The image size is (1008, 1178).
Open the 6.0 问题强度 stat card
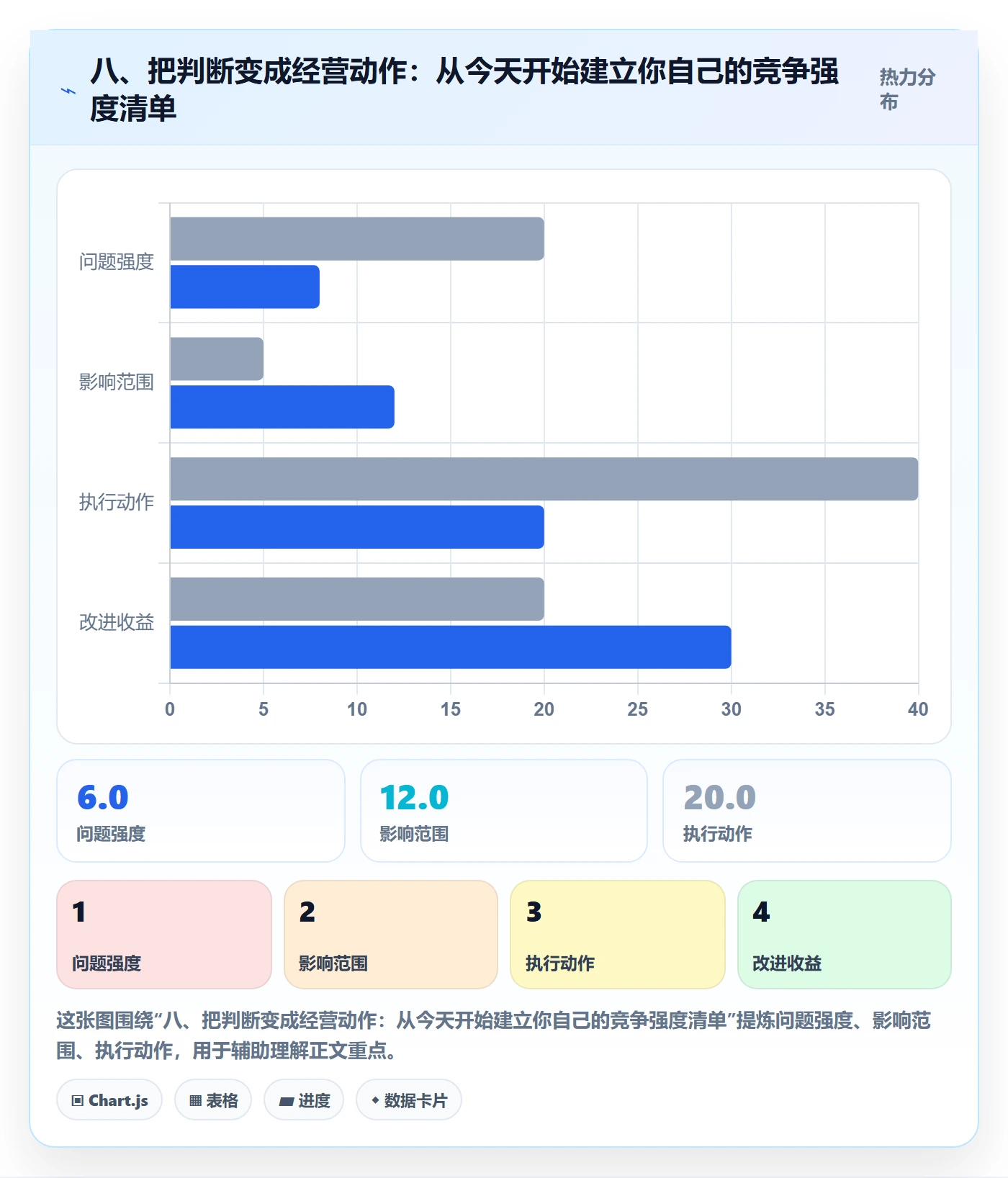coord(201,811)
